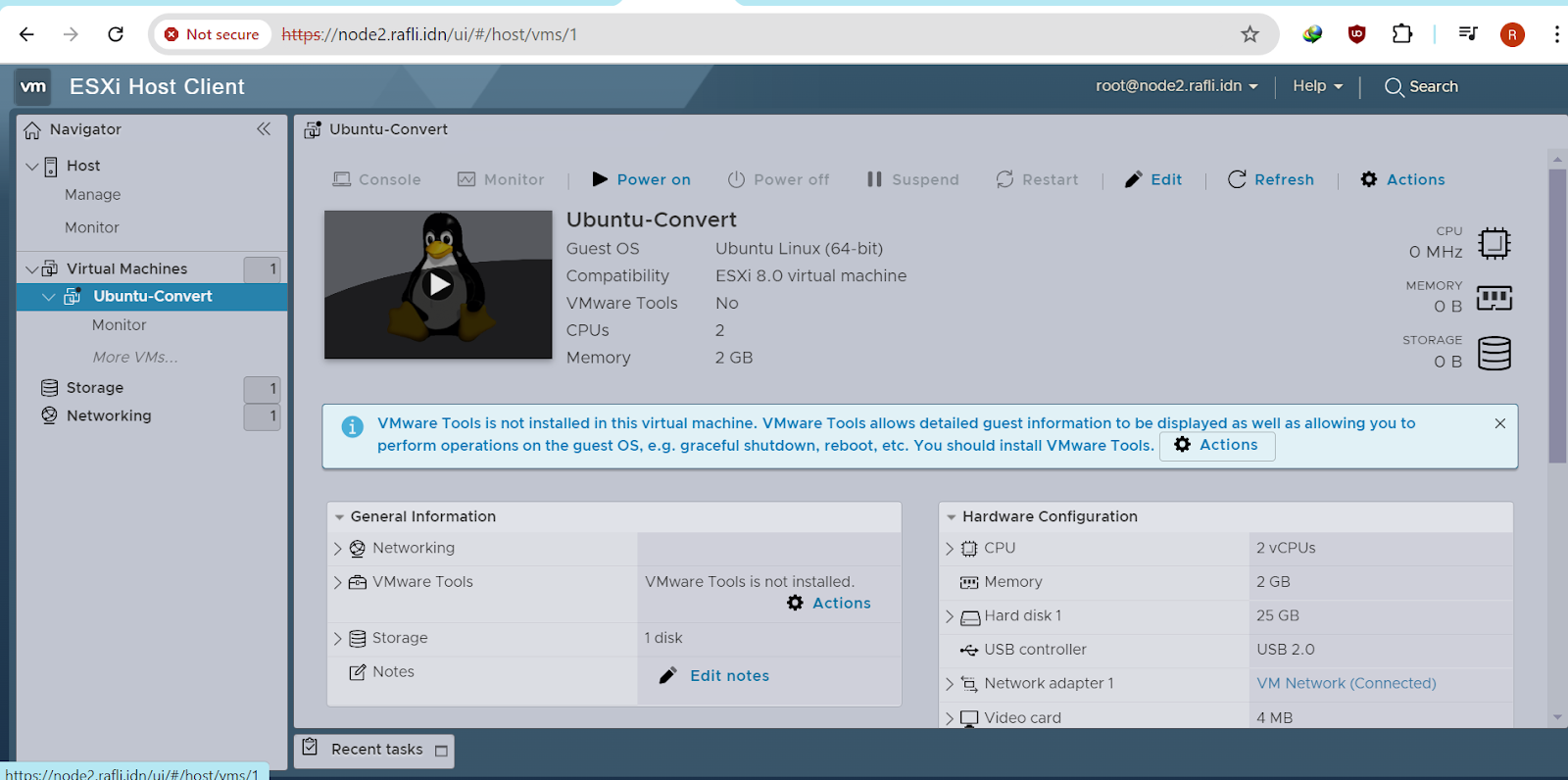The width and height of the screenshot is (1568, 780).
Task: Click the Suspend toolbar button
Action: 913,179
